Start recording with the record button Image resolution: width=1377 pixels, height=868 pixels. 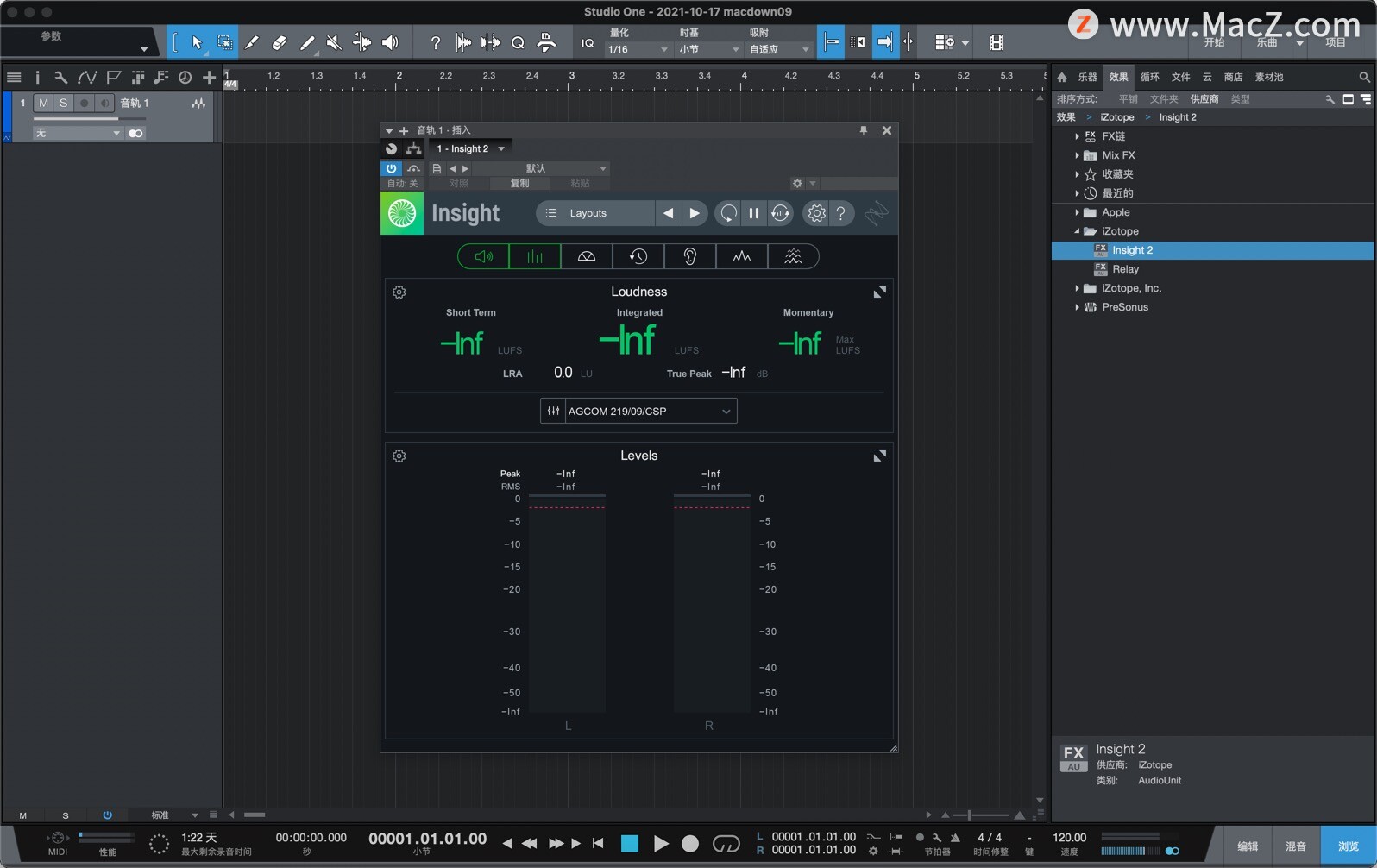tap(690, 844)
